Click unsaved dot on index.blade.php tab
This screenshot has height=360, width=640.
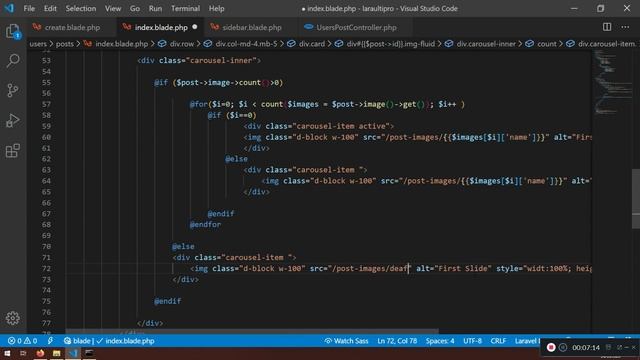195,27
